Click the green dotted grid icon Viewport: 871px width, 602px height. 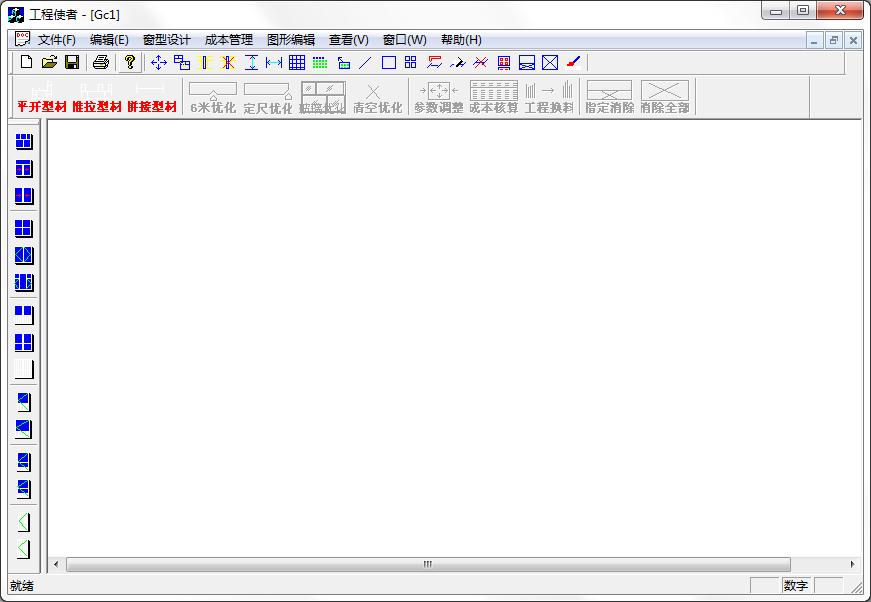click(320, 62)
